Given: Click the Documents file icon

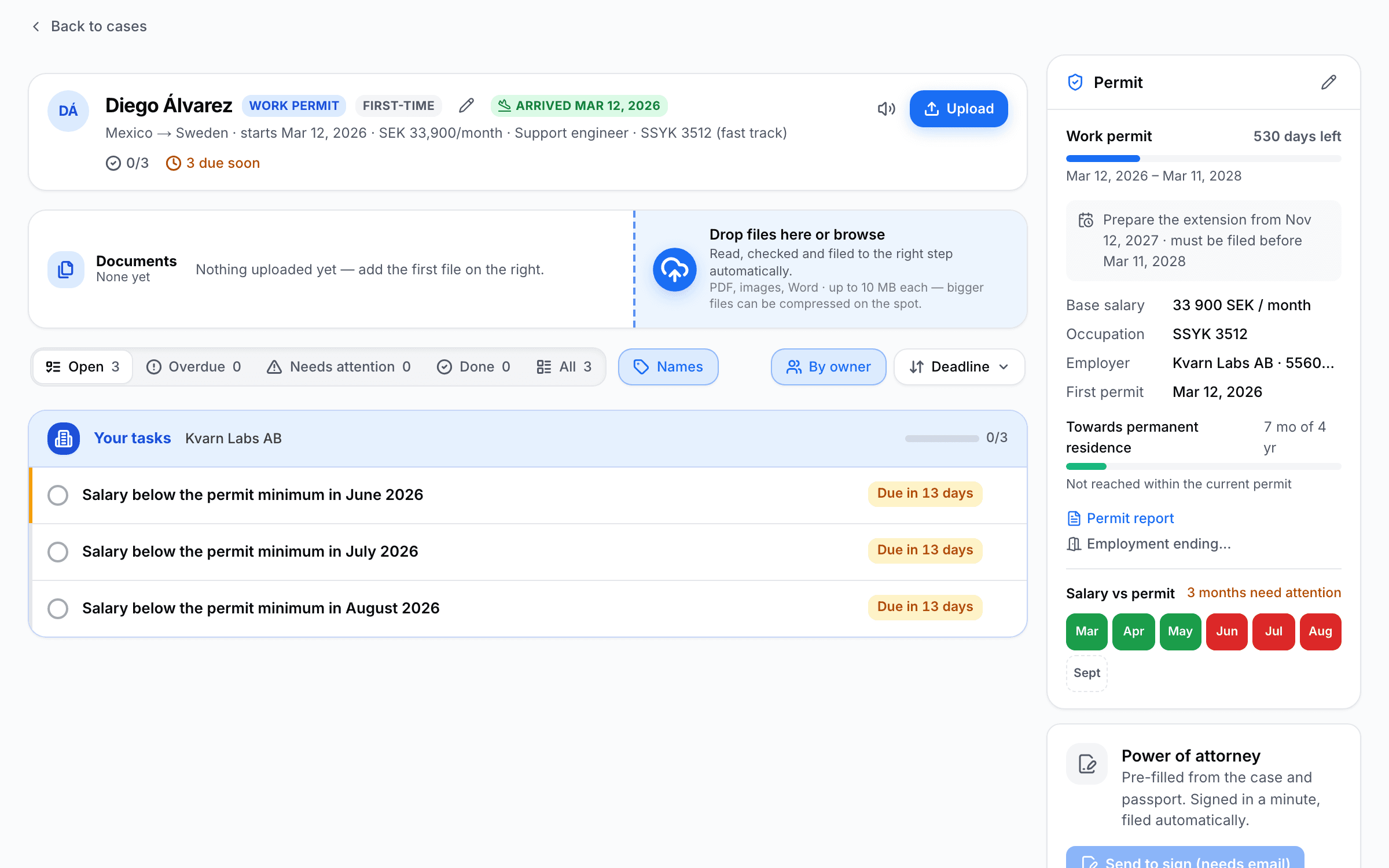Looking at the screenshot, I should tap(66, 270).
